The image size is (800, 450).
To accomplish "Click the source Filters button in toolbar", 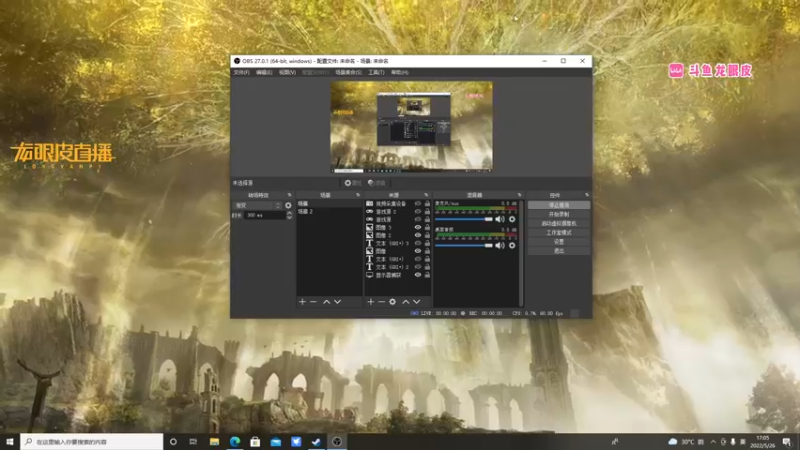I will coord(377,183).
